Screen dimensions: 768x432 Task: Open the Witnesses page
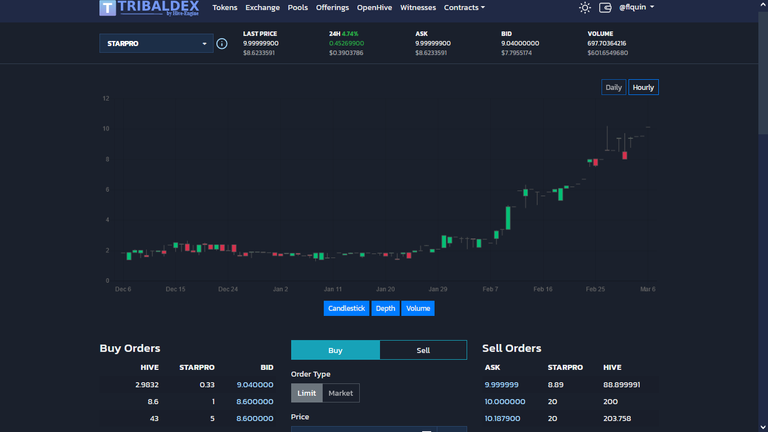(x=418, y=7)
